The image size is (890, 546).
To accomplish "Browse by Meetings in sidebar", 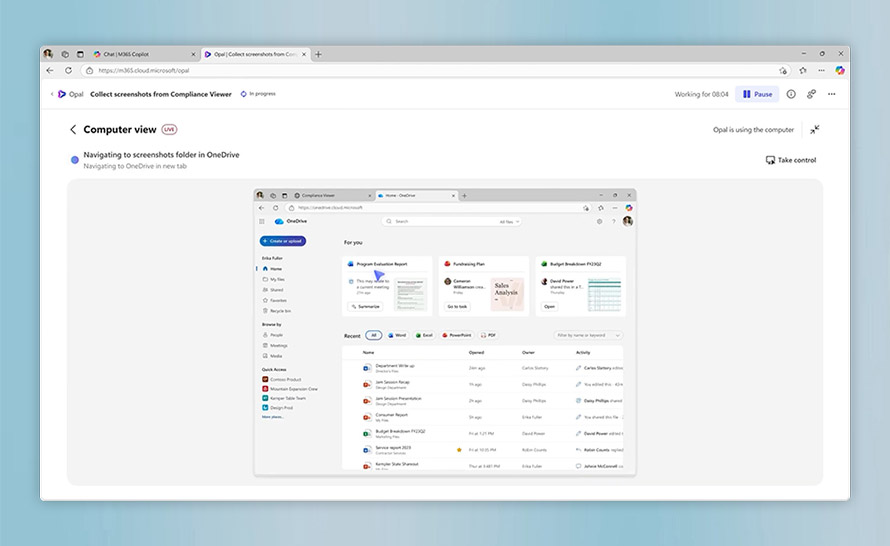I will 278,345.
